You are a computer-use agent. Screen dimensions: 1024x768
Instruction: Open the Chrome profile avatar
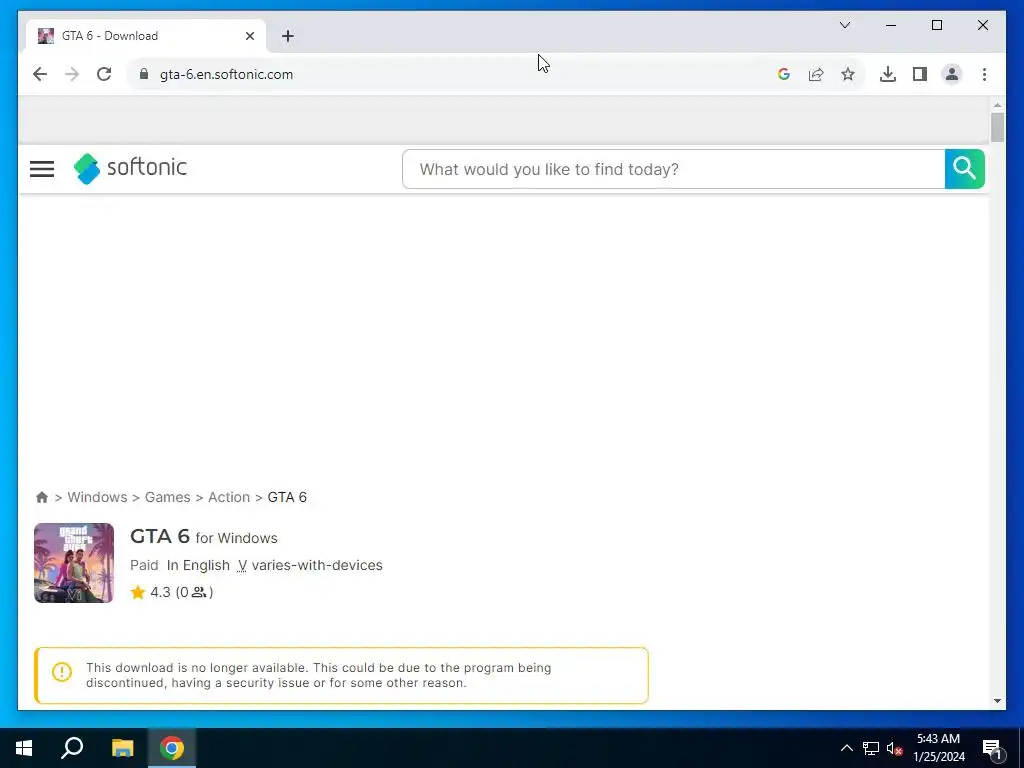coord(952,74)
